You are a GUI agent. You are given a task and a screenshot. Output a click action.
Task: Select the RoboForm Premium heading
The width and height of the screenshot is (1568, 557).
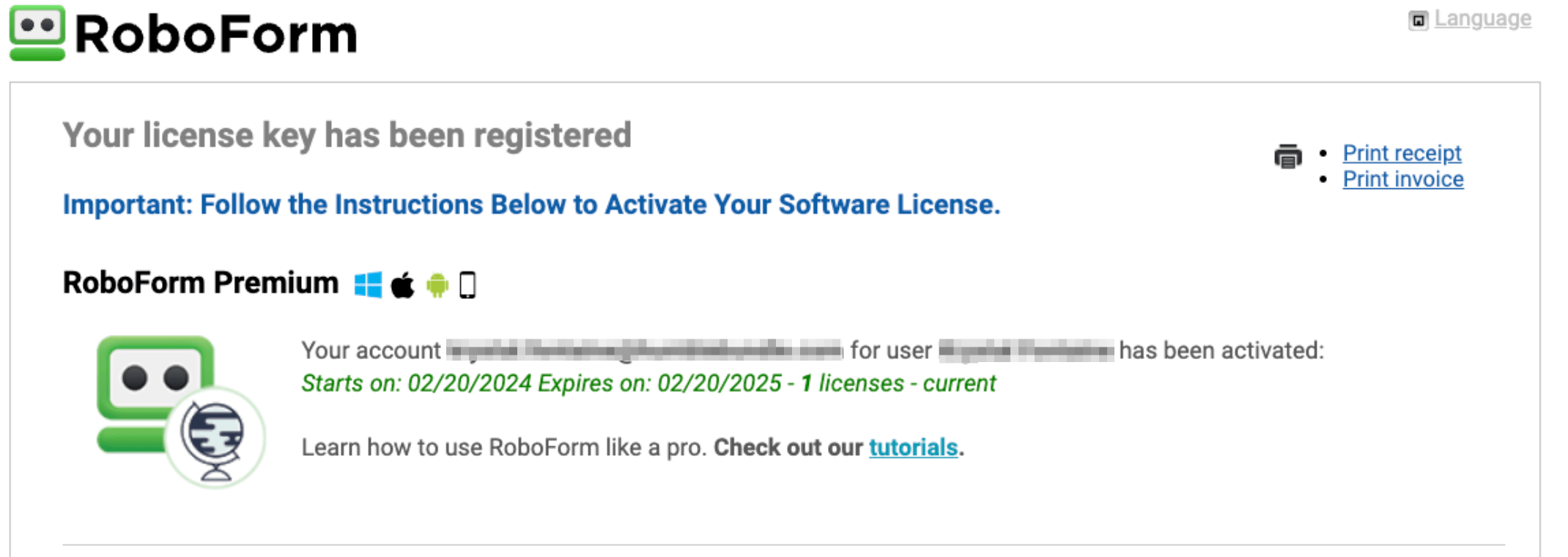[199, 282]
